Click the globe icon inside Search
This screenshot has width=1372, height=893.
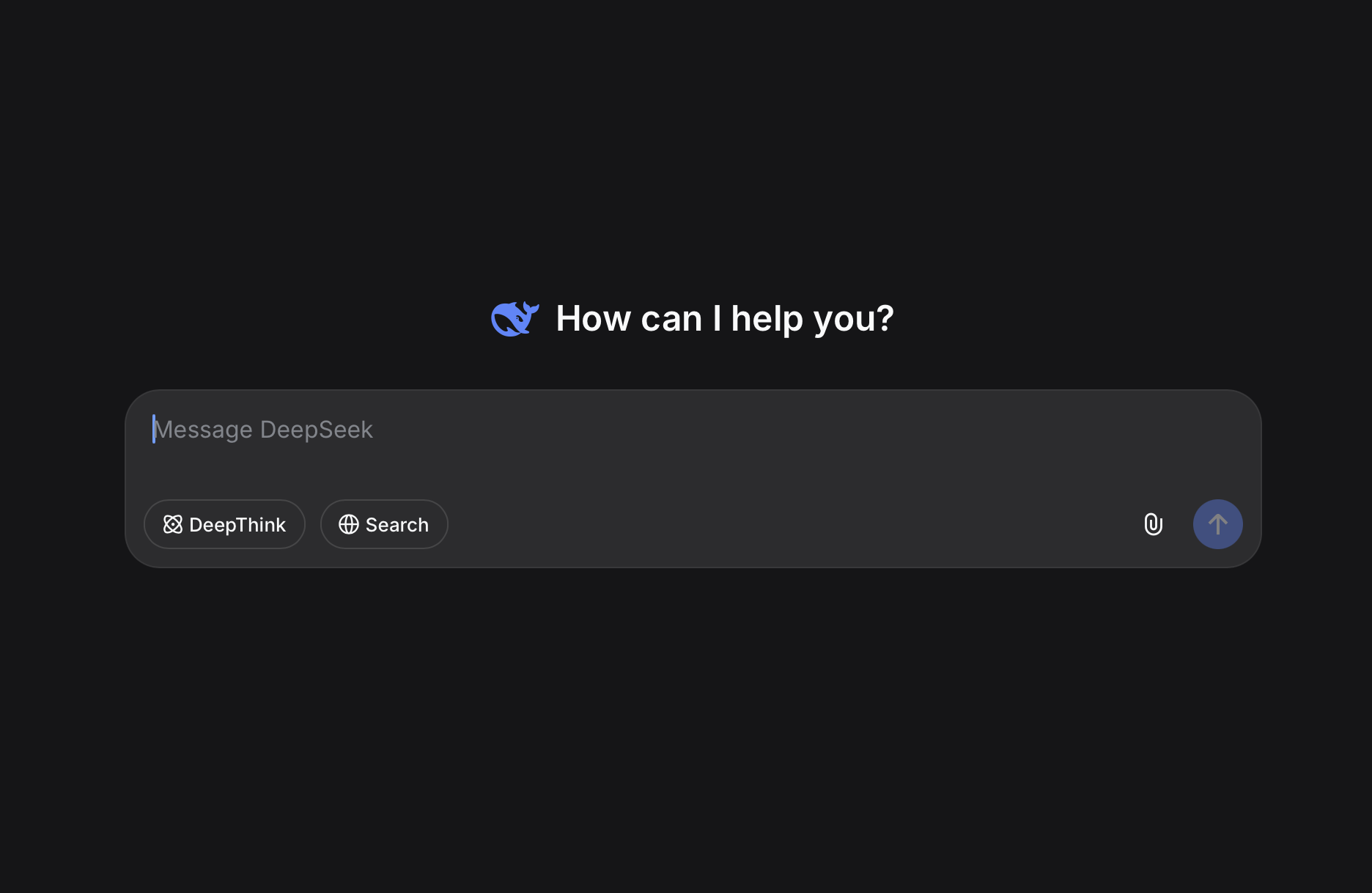[x=349, y=524]
